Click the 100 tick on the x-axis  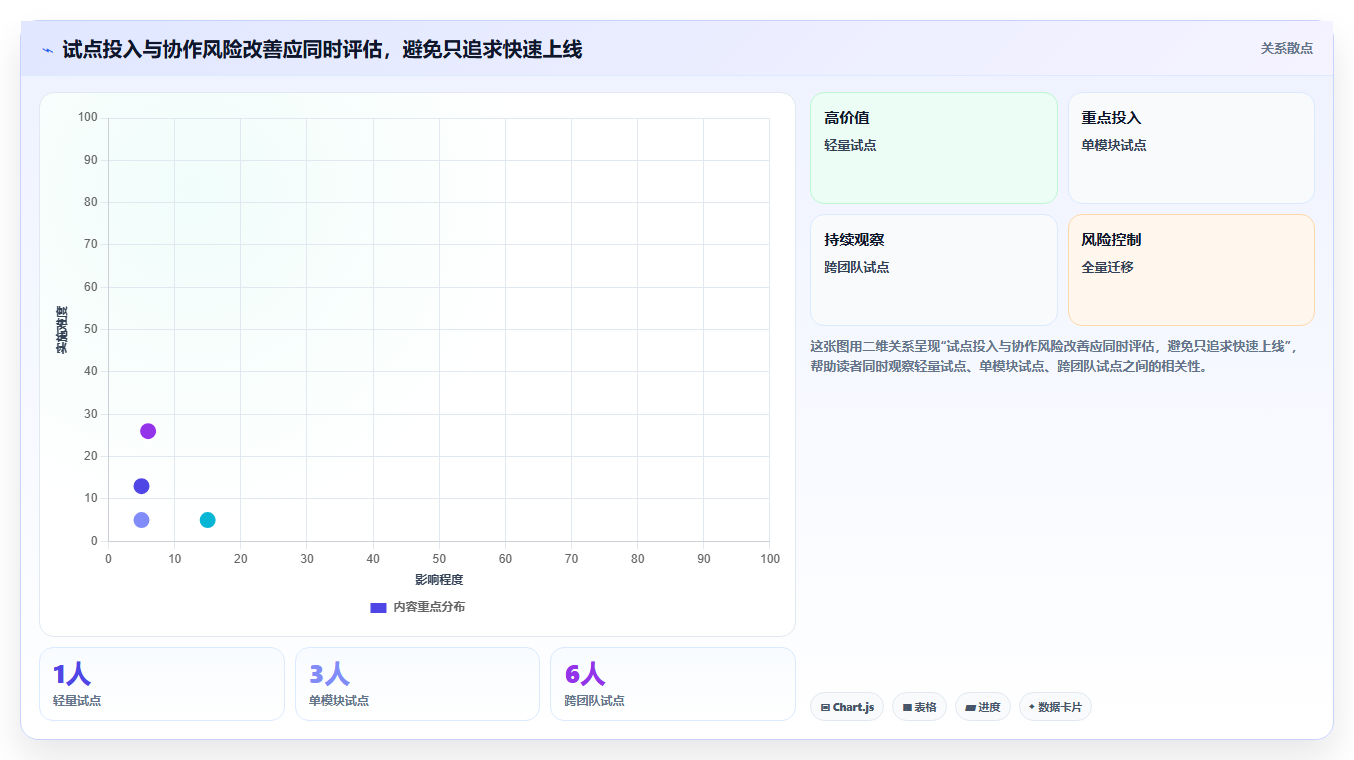(770, 559)
